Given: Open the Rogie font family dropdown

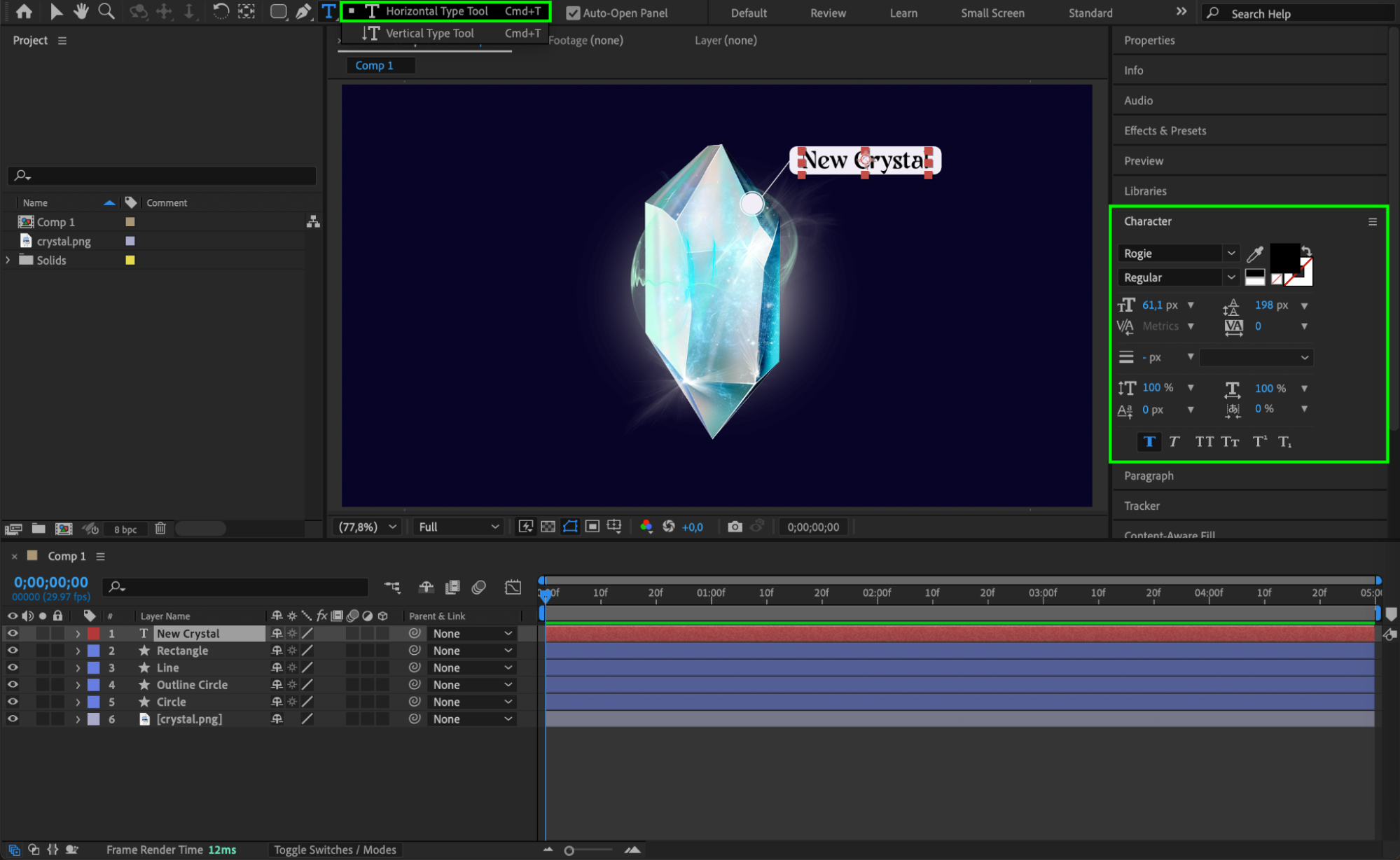Looking at the screenshot, I should 1179,254.
